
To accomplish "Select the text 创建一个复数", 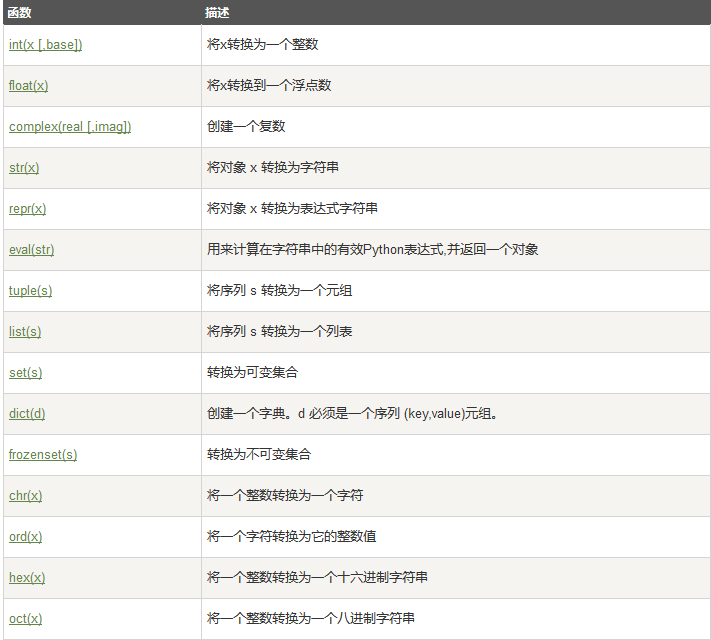I will tap(246, 126).
